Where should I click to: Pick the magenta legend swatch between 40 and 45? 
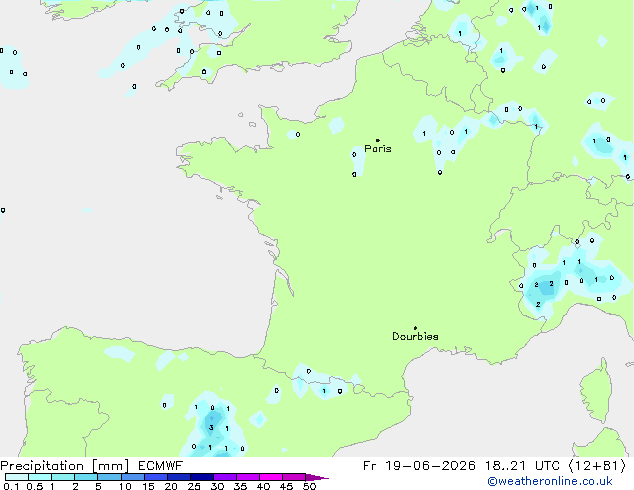point(271,477)
